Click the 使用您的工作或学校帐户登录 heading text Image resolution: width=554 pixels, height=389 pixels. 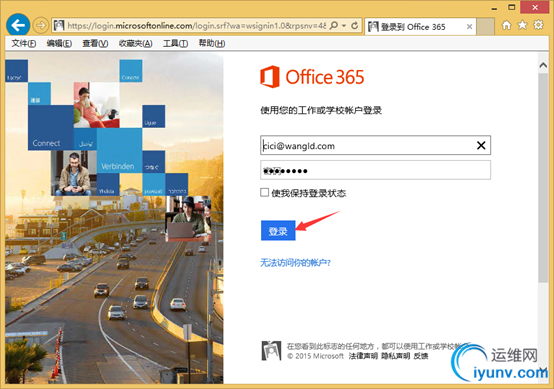coord(321,111)
